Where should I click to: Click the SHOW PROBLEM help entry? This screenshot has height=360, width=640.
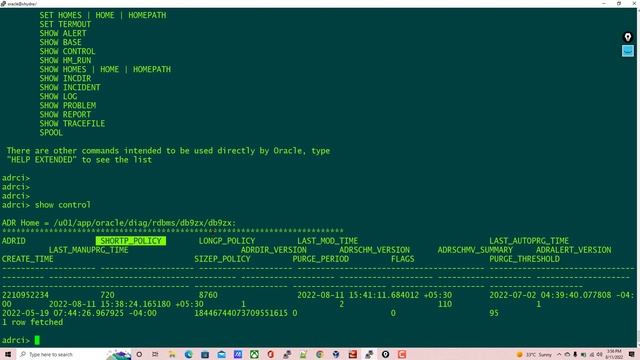(x=68, y=105)
